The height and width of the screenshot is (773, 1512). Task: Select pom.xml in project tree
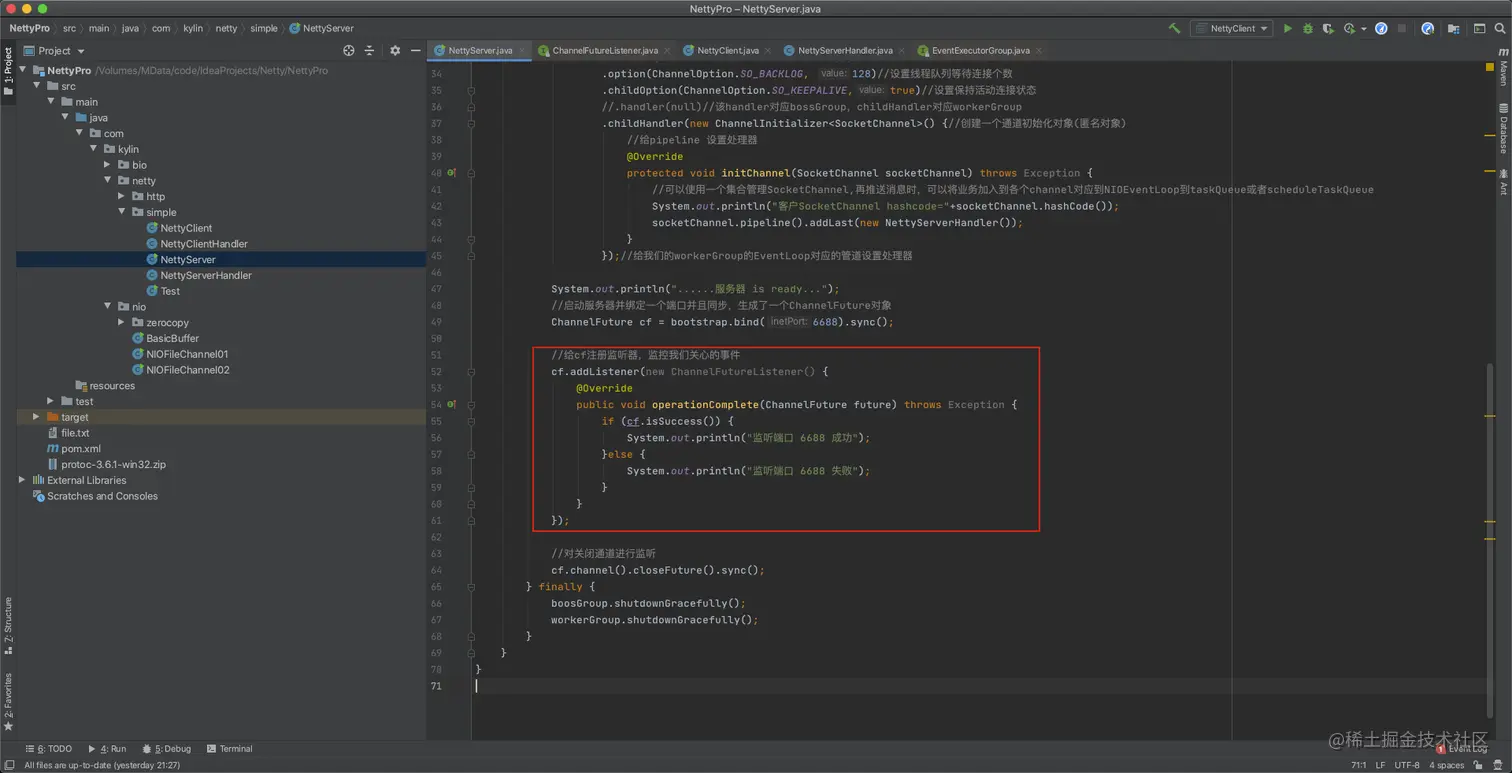click(80, 449)
